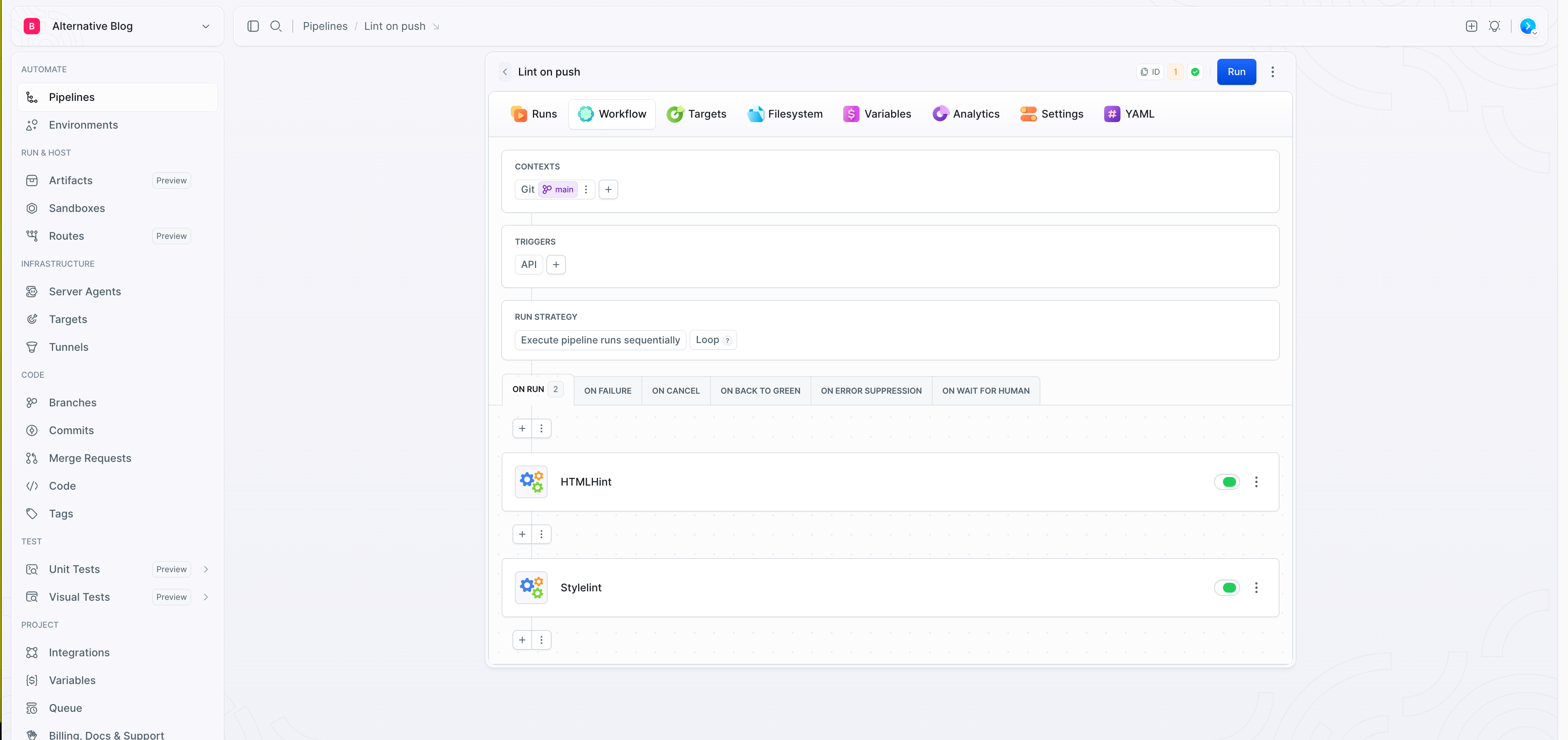This screenshot has width=1568, height=740.
Task: Open HTMLHint action menu dots
Action: pos(1256,482)
